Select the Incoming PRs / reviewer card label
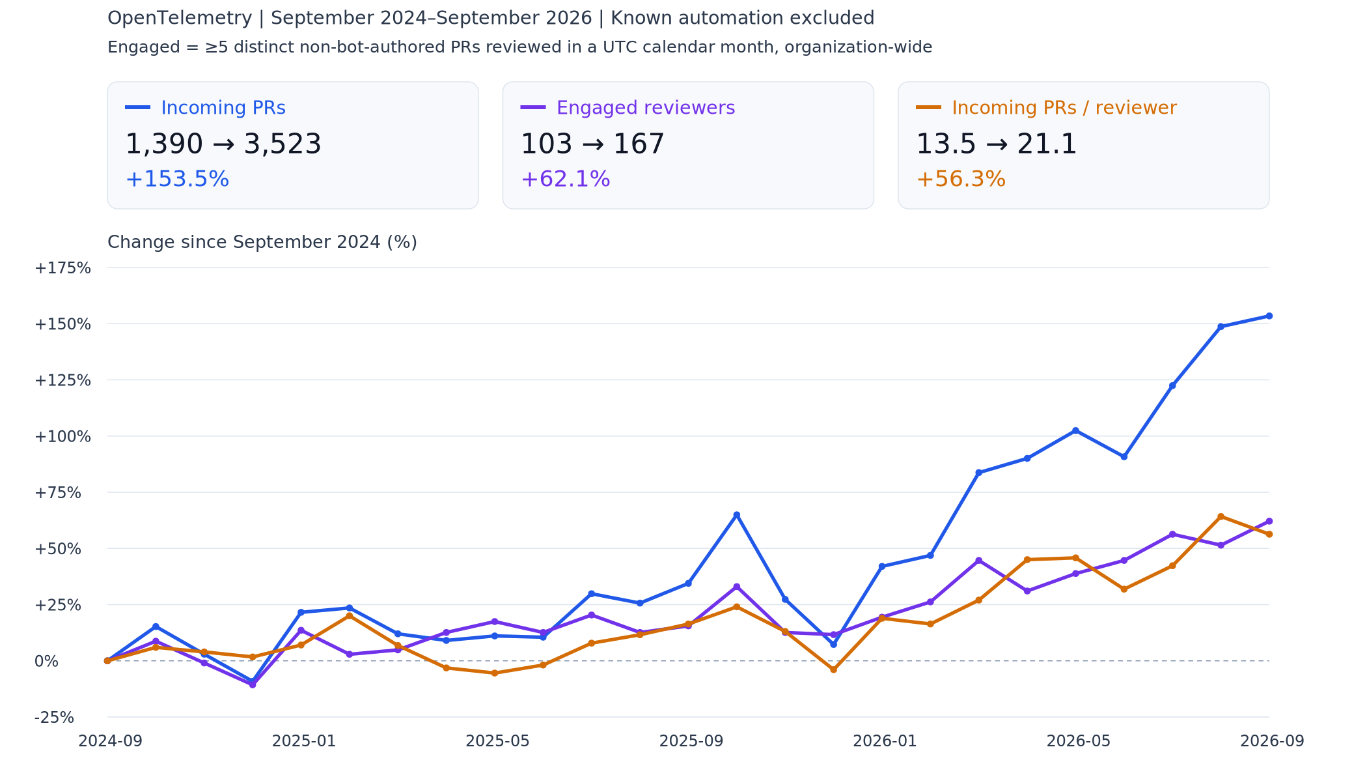Image resolution: width=1363 pixels, height=773 pixels. (x=1064, y=108)
